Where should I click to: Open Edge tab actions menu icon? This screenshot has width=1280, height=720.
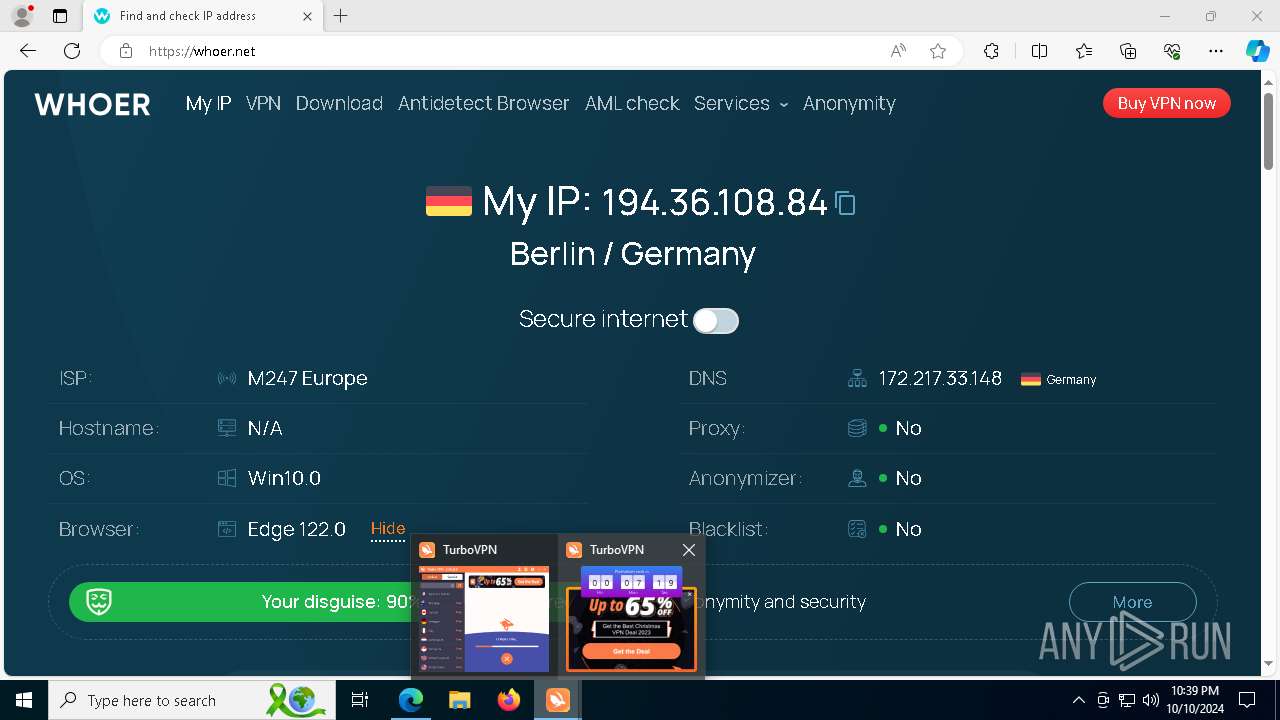60,16
